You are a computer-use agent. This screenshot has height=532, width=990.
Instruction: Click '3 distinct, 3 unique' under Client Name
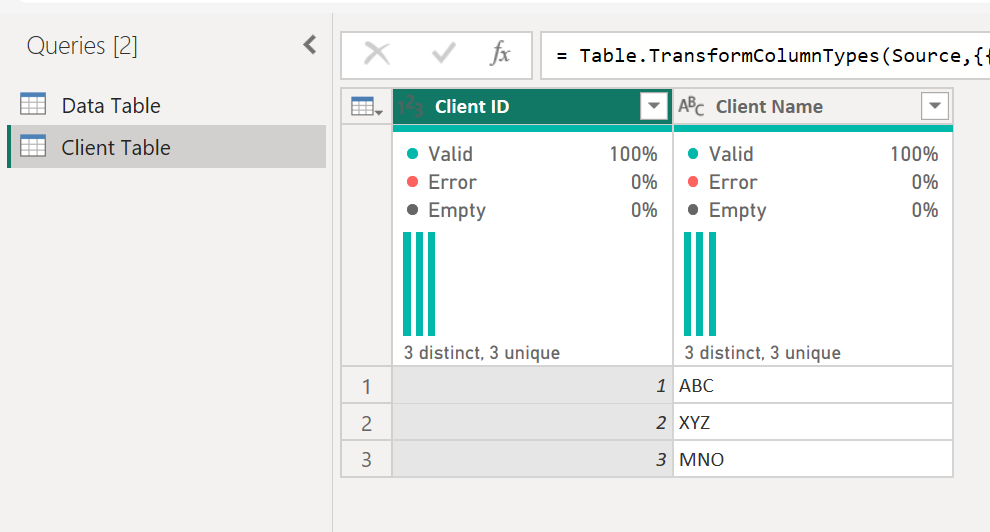point(762,353)
